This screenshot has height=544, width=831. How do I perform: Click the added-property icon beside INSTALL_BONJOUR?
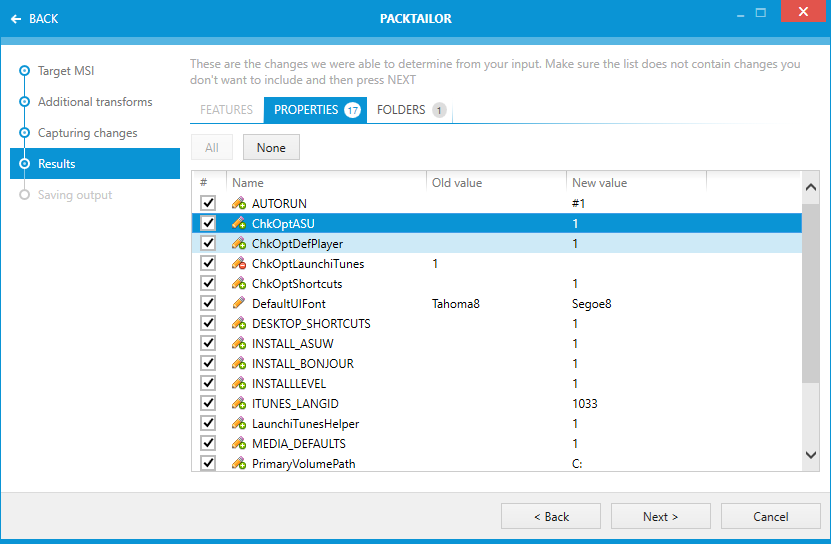(x=238, y=363)
